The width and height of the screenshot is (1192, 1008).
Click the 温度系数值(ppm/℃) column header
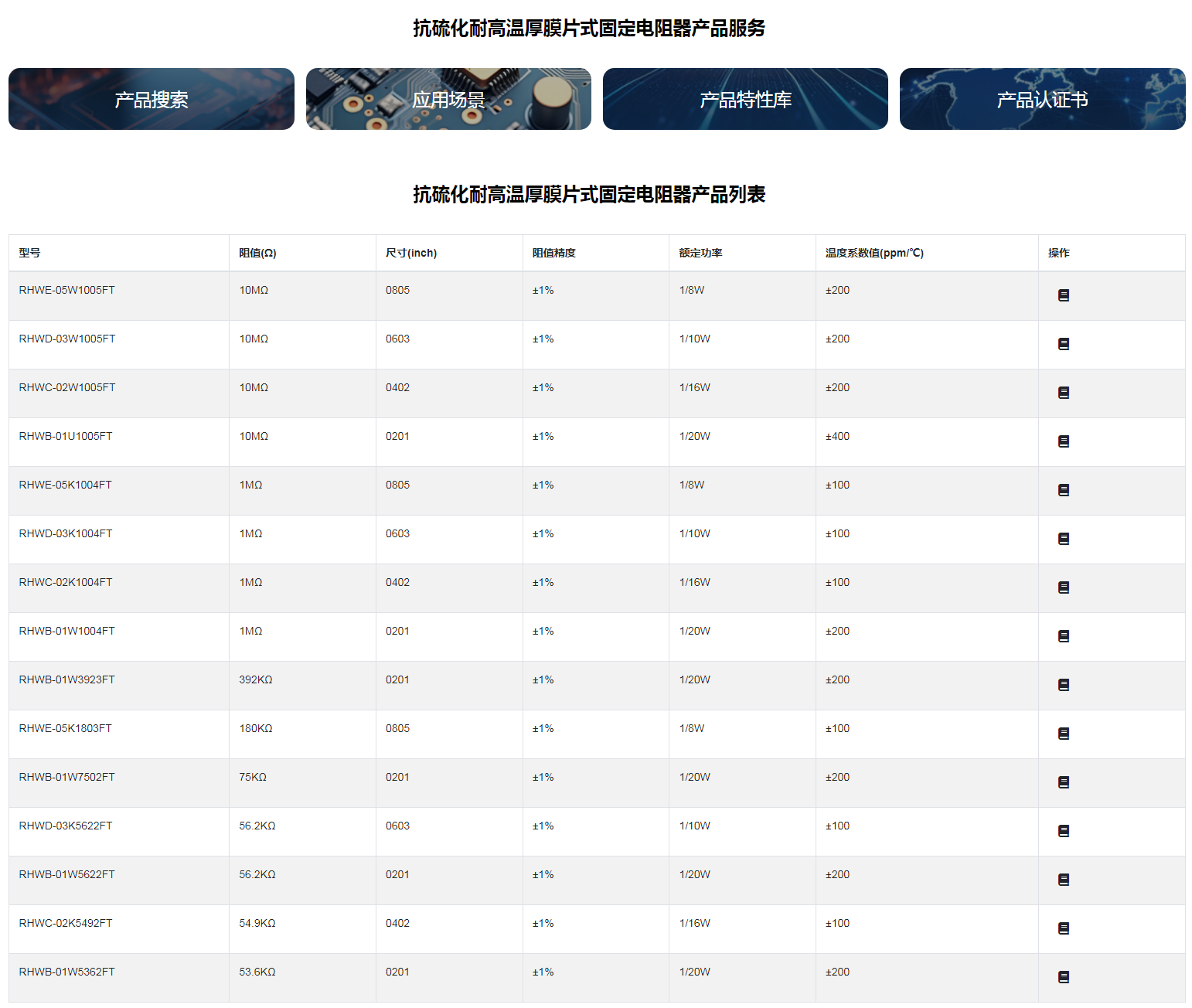874,253
